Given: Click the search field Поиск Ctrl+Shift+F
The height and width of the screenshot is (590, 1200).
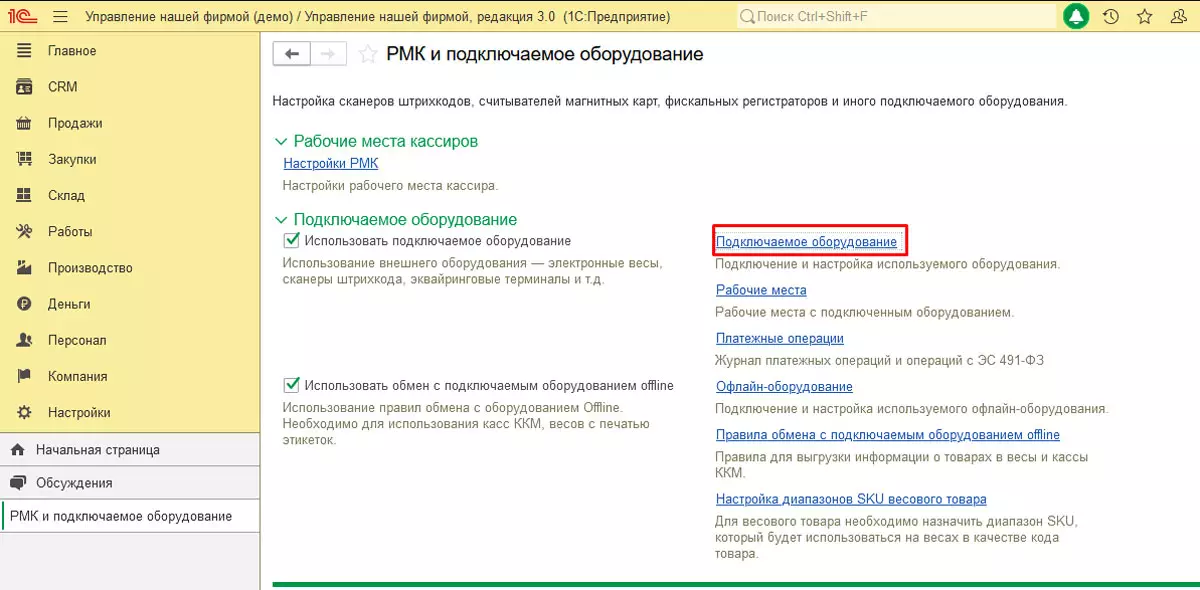Looking at the screenshot, I should [x=896, y=17].
